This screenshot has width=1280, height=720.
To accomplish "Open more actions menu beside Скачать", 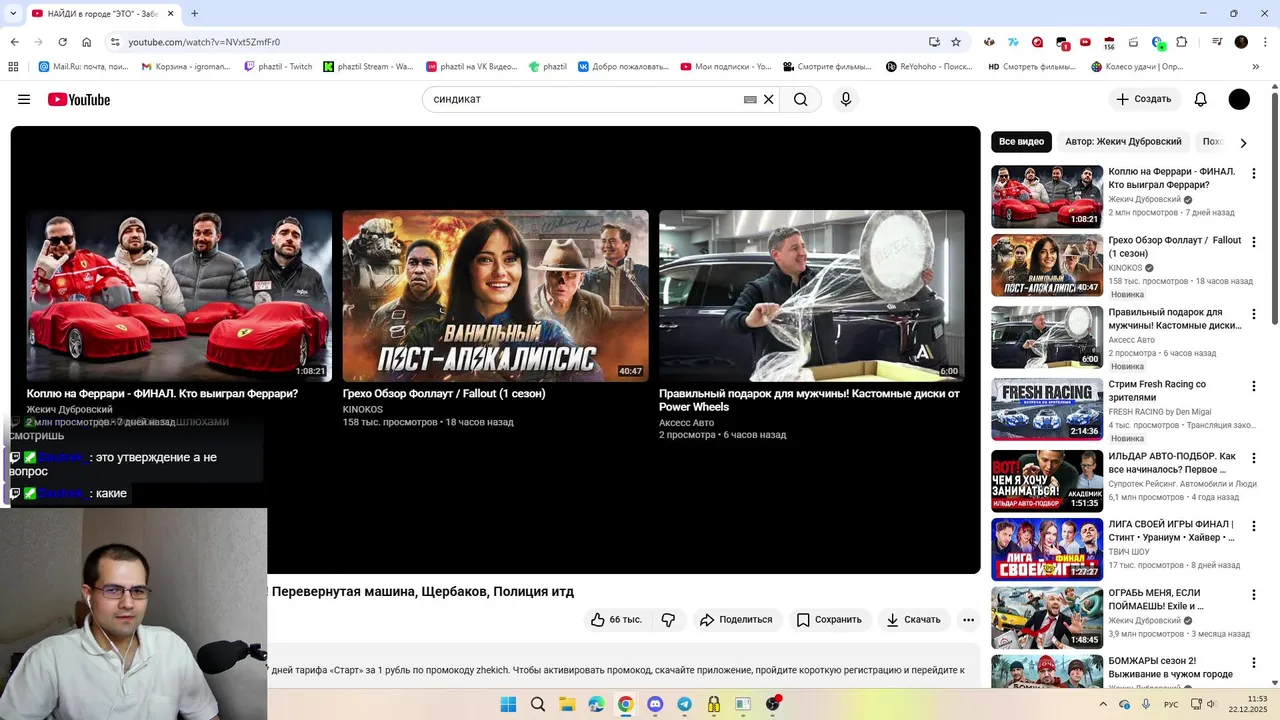I will [x=968, y=620].
